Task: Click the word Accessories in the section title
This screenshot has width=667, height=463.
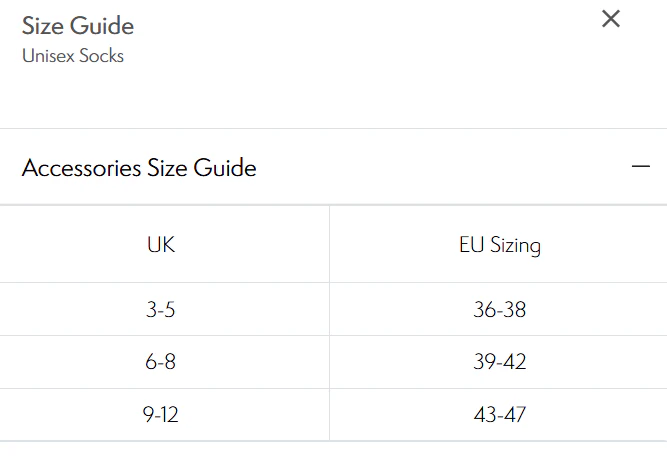Action: point(81,168)
